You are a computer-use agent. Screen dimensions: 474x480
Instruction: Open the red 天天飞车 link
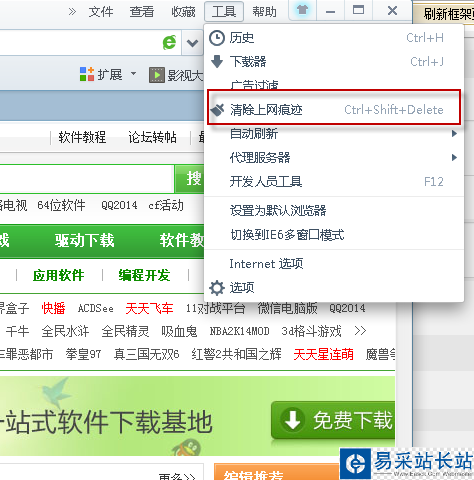(149, 308)
